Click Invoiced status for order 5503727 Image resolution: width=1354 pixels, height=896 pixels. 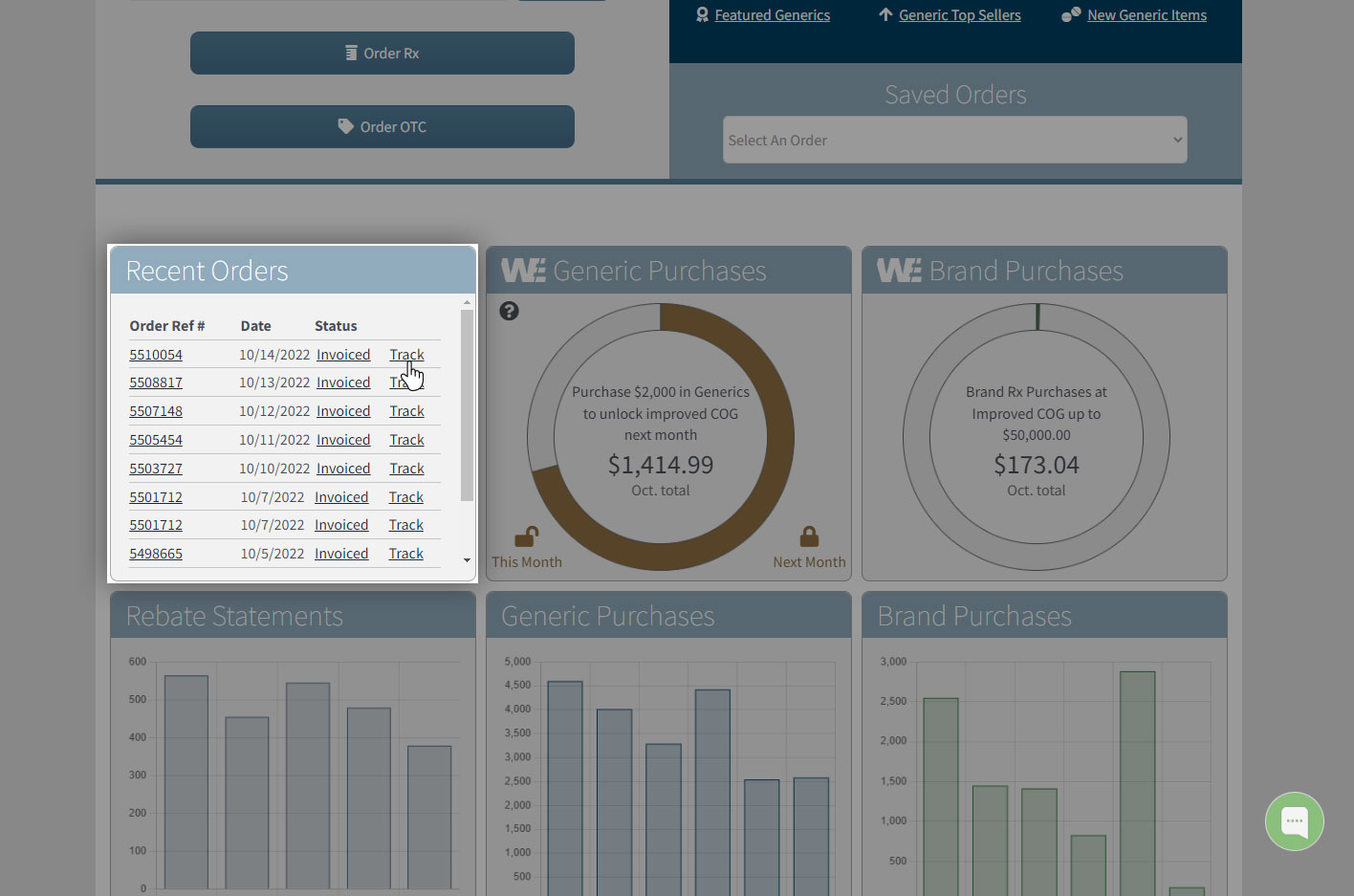[343, 469]
